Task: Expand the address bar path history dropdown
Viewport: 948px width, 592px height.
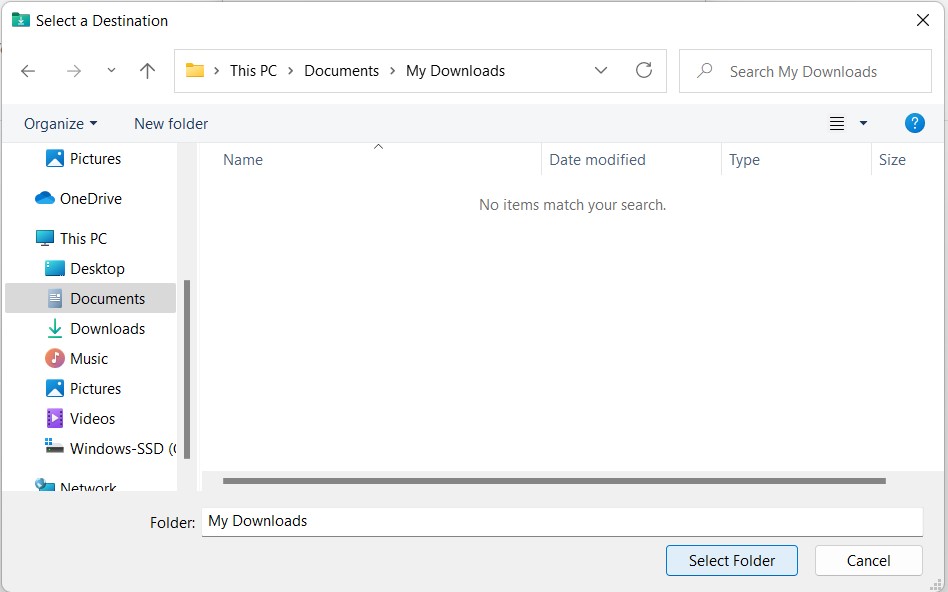Action: click(601, 71)
